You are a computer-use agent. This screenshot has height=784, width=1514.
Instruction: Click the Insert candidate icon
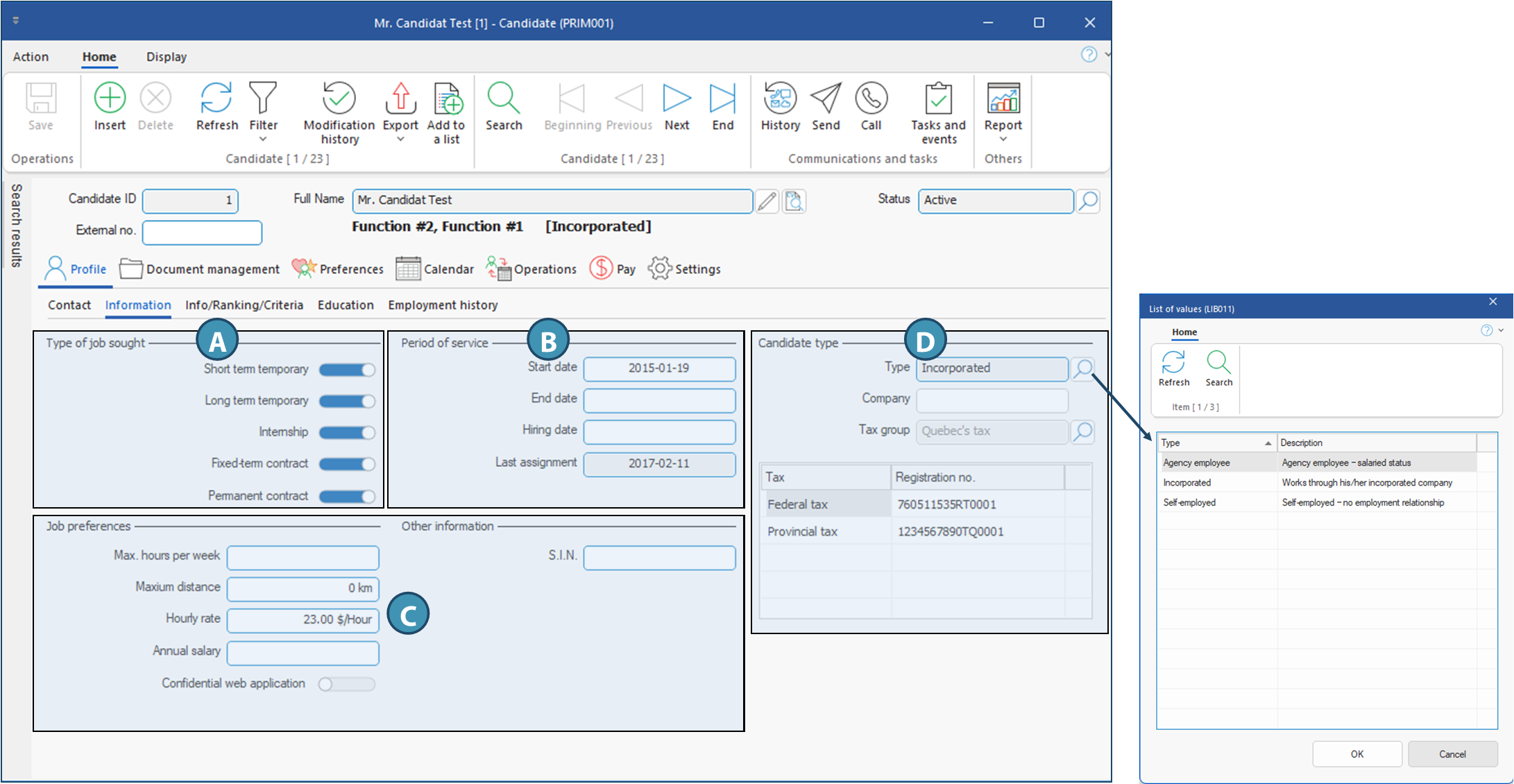click(110, 98)
